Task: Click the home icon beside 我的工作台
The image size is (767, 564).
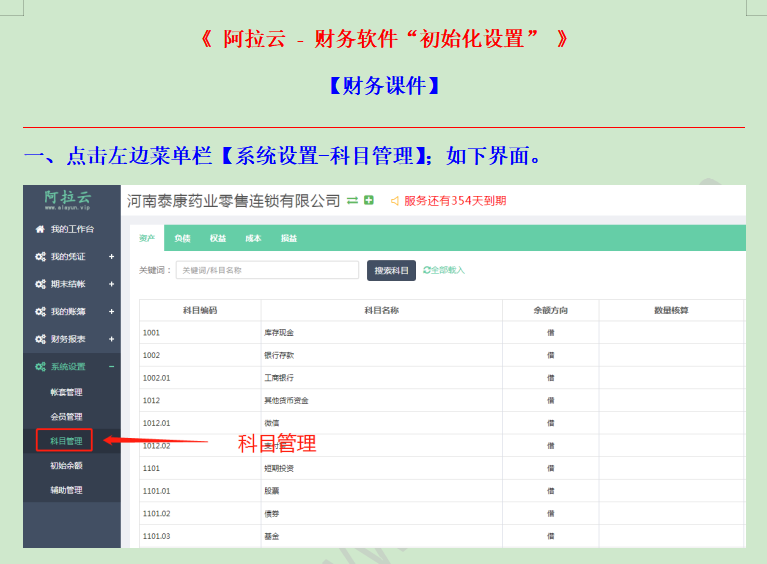Action: 40,229
